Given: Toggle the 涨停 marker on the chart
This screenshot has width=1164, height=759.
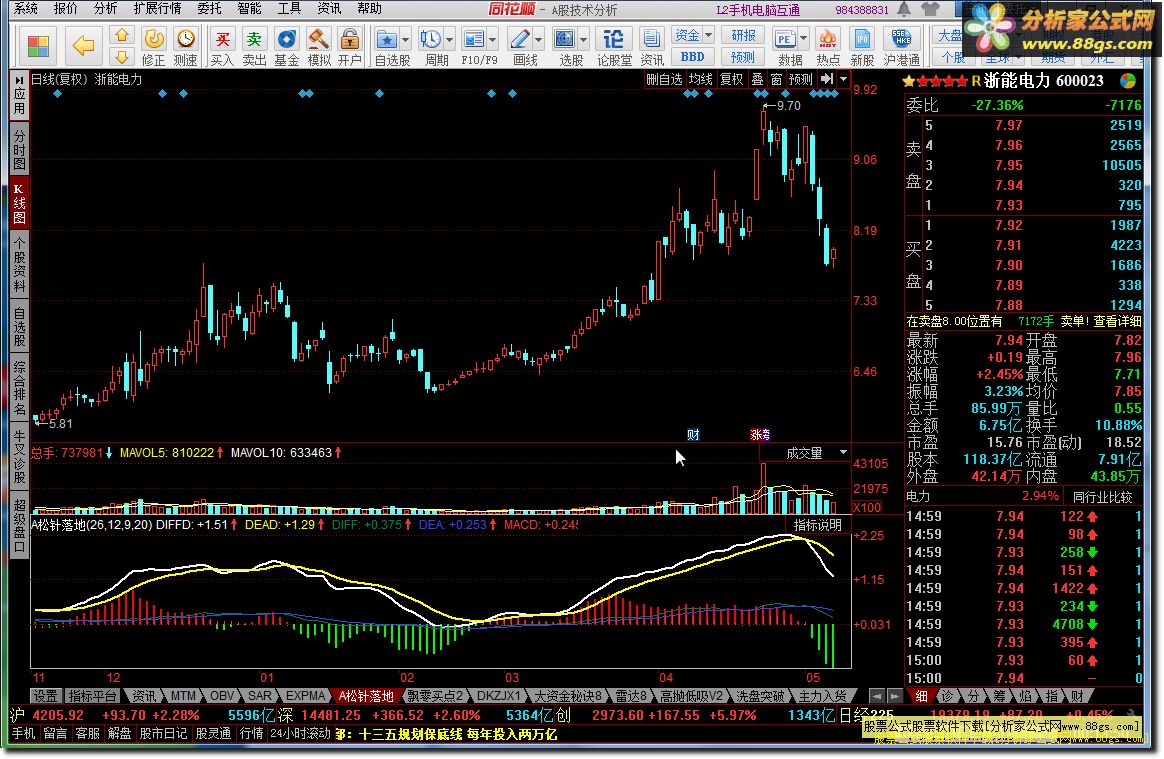Looking at the screenshot, I should tap(760, 435).
